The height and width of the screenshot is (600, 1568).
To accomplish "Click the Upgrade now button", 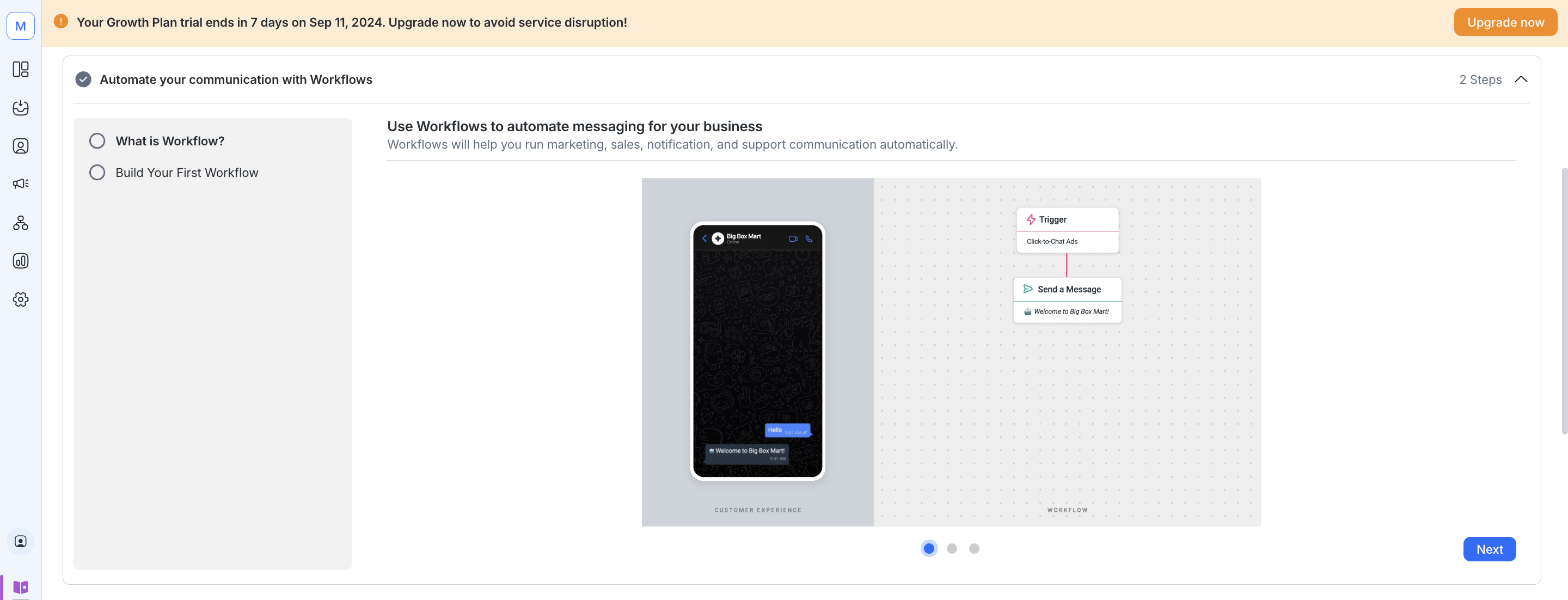I will (x=1505, y=22).
